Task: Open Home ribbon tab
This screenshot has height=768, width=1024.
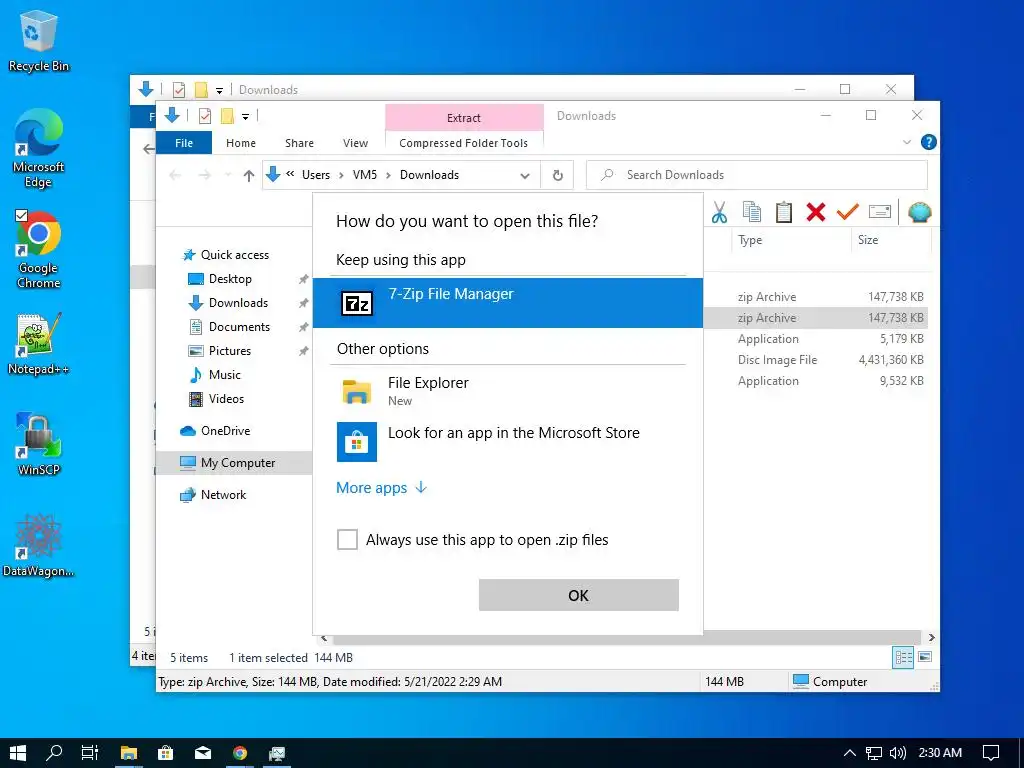Action: 241,143
